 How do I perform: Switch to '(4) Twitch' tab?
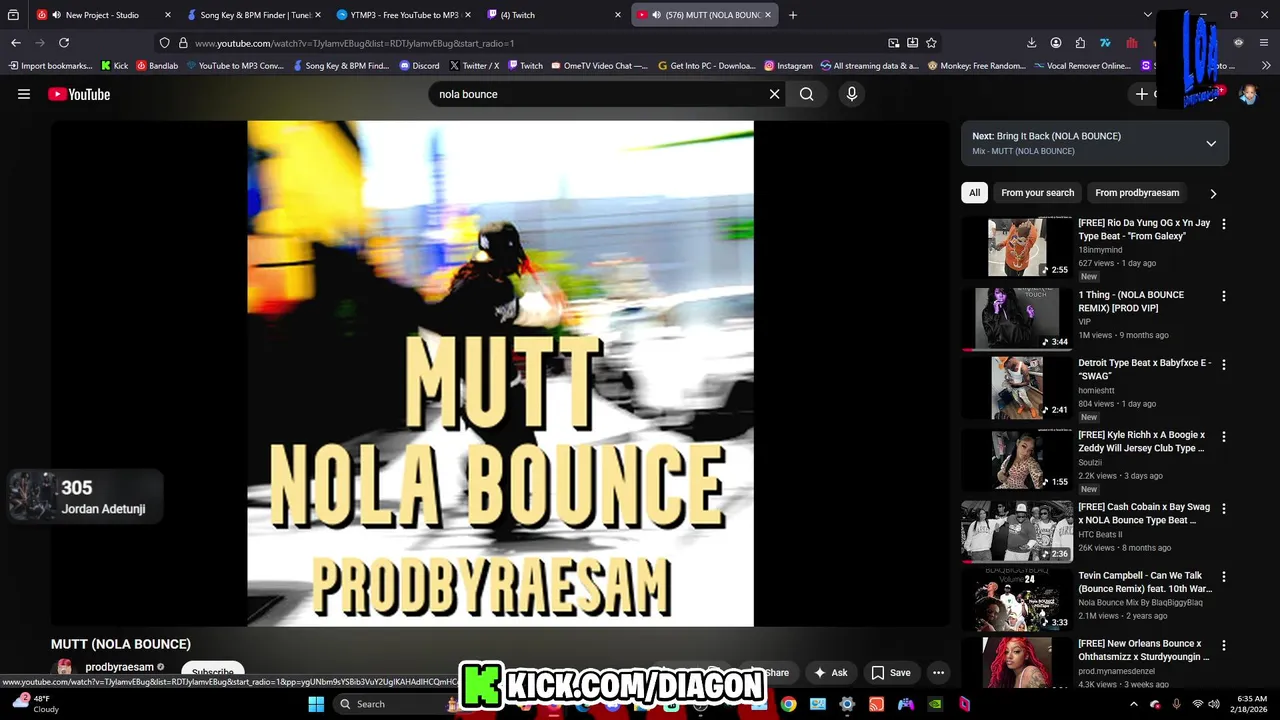554,15
